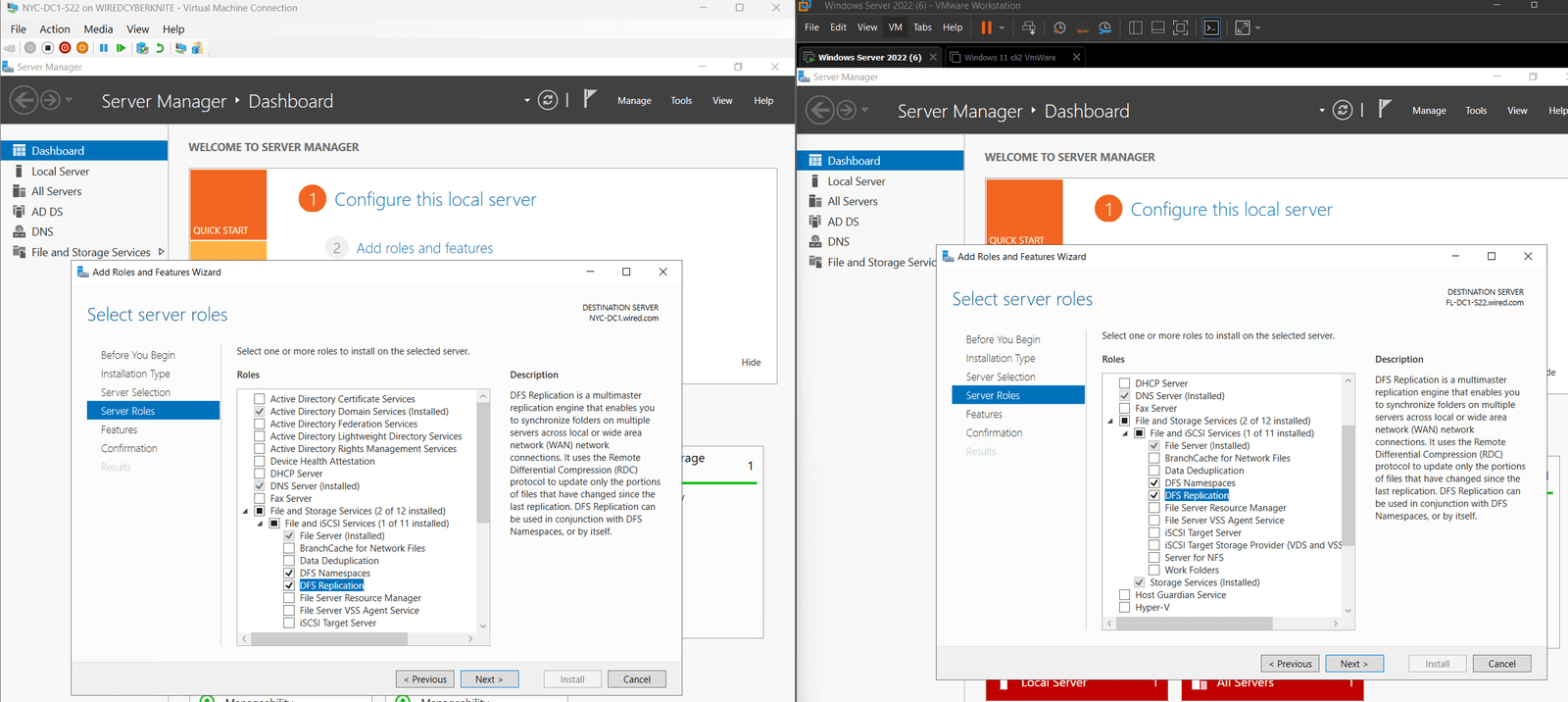Screen dimensions: 1568x702
Task: Click Turn Off icon in Hyper-V VM toolbar
Action: [x=47, y=47]
